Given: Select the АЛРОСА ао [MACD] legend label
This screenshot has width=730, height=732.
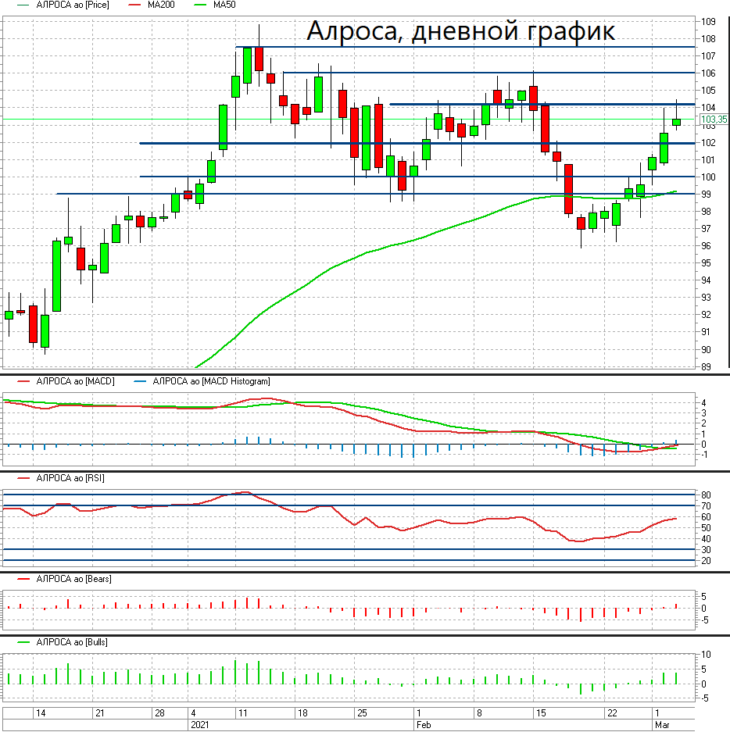Looking at the screenshot, I should point(75,381).
